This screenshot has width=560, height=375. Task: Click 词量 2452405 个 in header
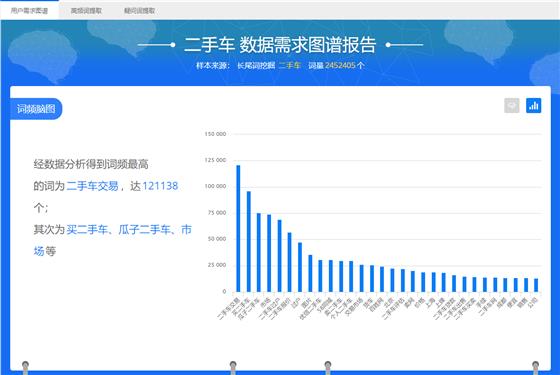point(336,65)
